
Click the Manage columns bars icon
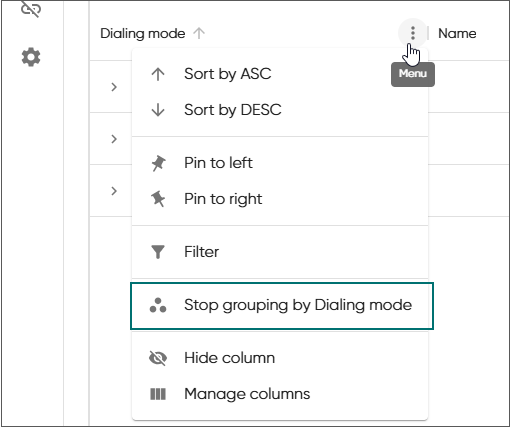pos(158,394)
